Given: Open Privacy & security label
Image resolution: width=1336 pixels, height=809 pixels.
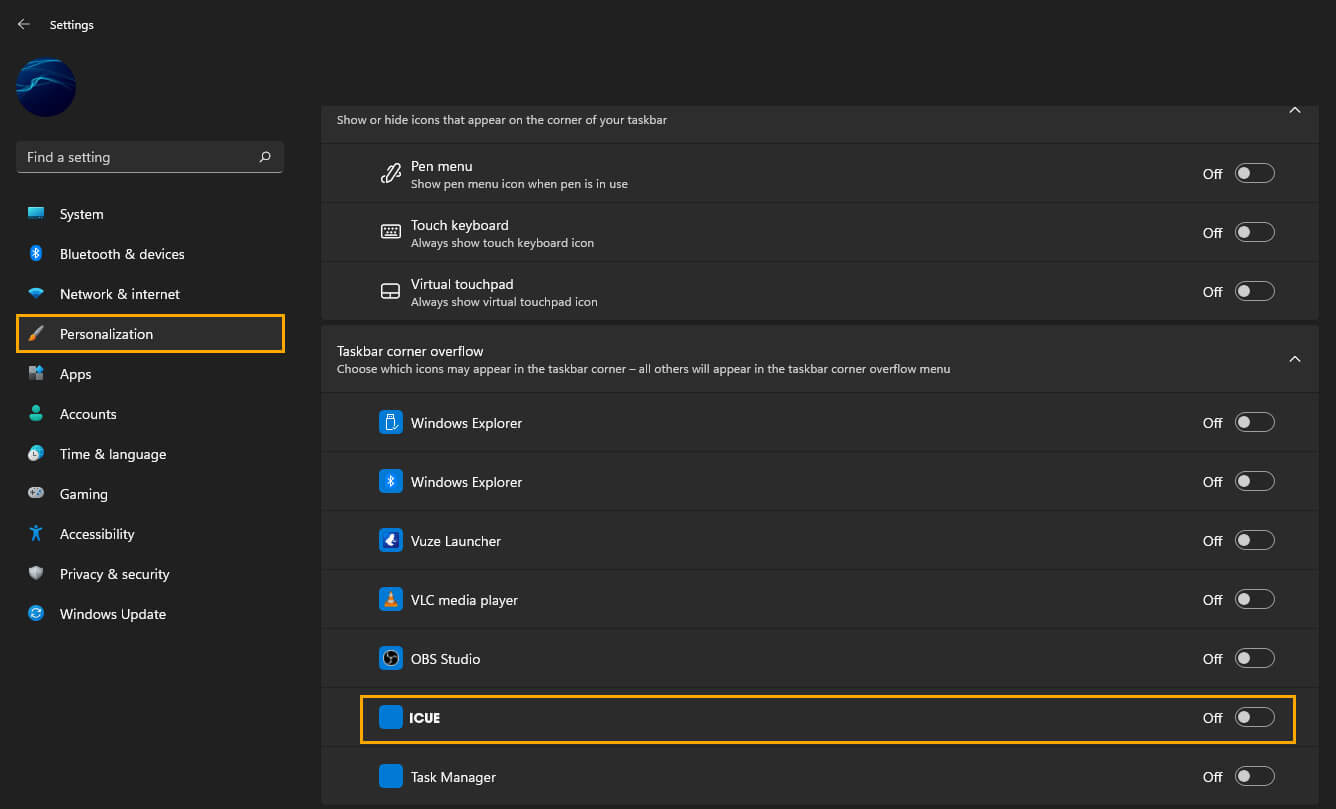Looking at the screenshot, I should coord(114,574).
